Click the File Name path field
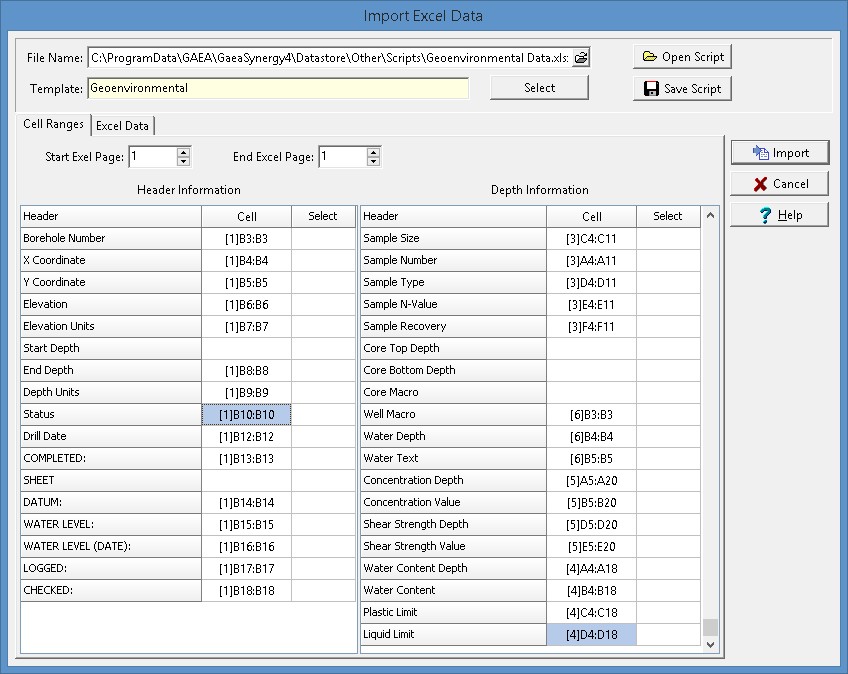 click(x=328, y=58)
